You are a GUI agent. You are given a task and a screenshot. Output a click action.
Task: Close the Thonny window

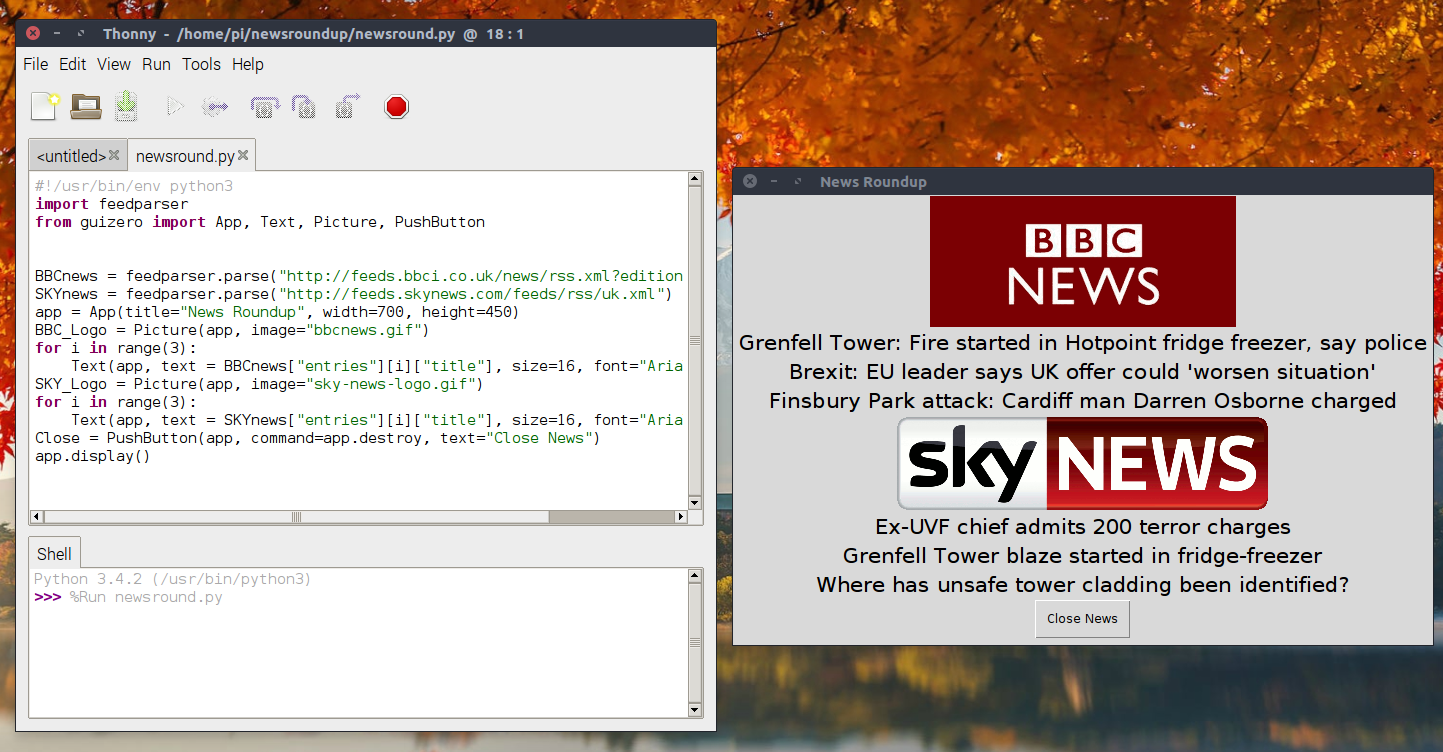tap(33, 34)
